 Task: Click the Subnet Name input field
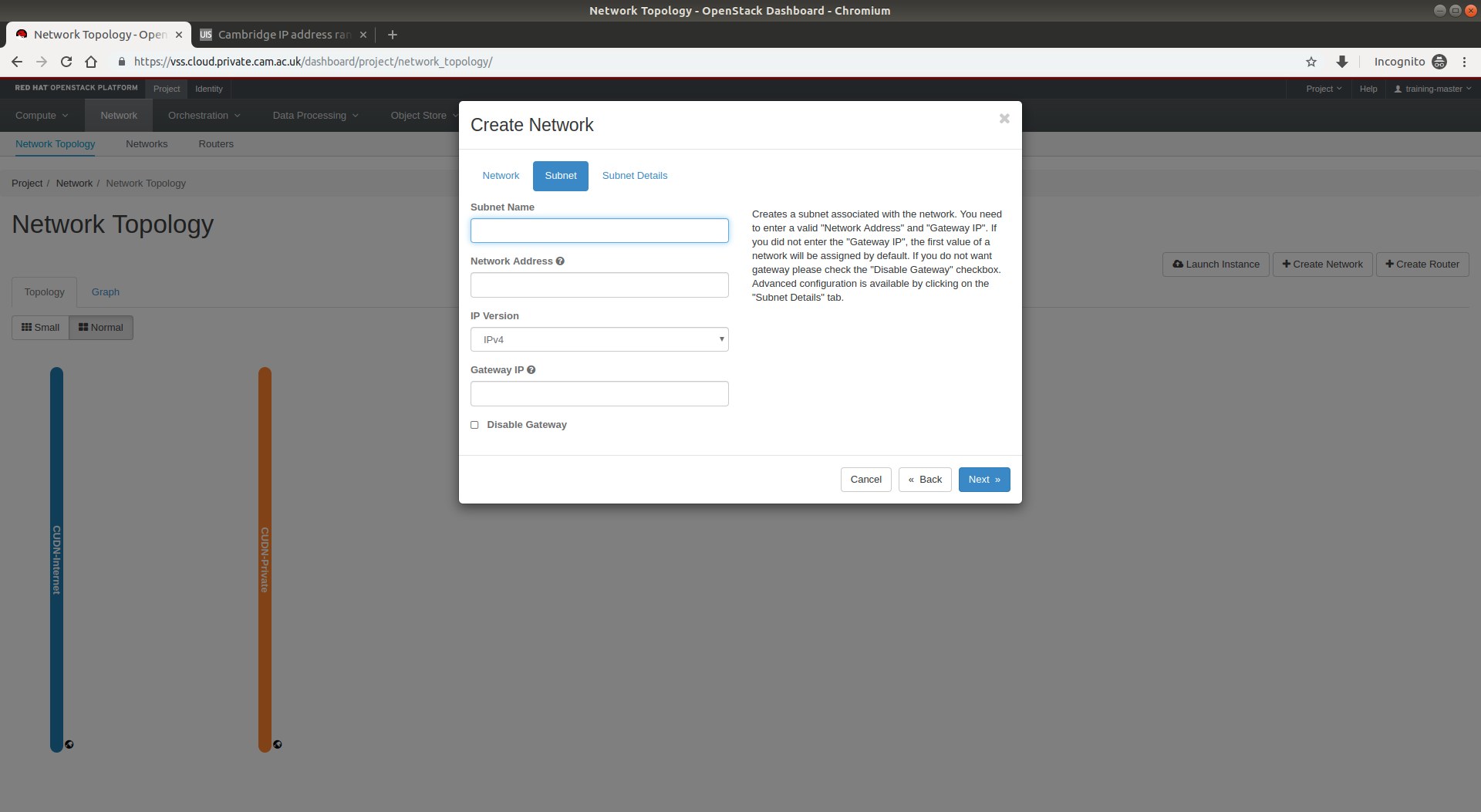click(x=599, y=231)
